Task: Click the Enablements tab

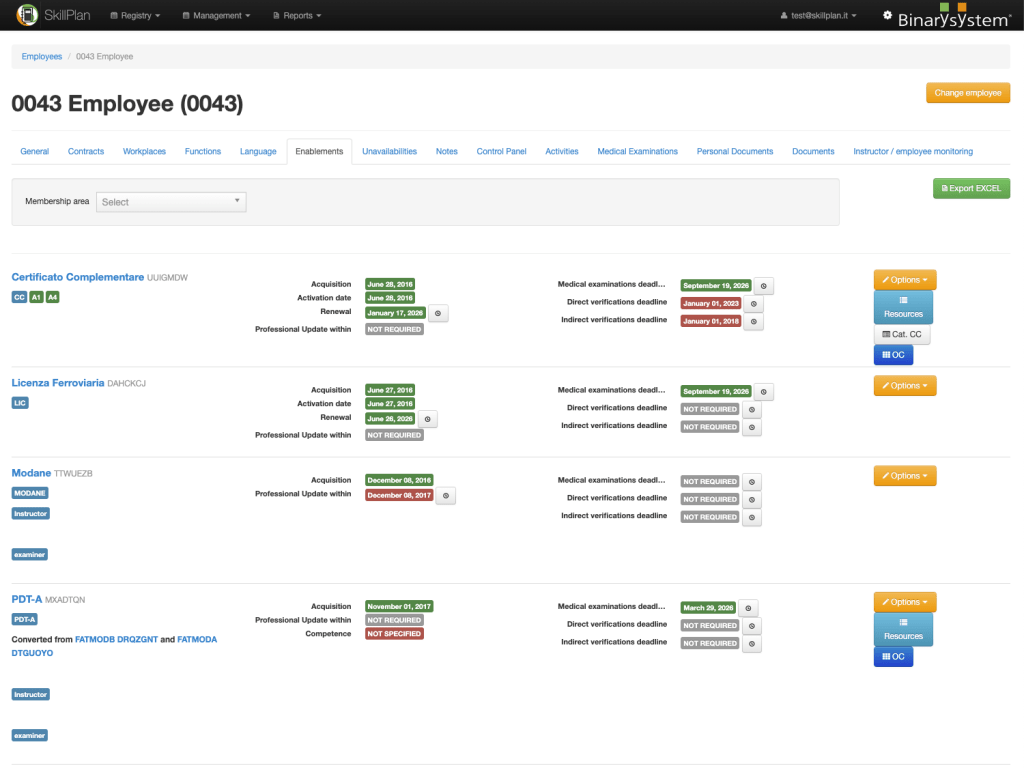Action: coord(319,152)
